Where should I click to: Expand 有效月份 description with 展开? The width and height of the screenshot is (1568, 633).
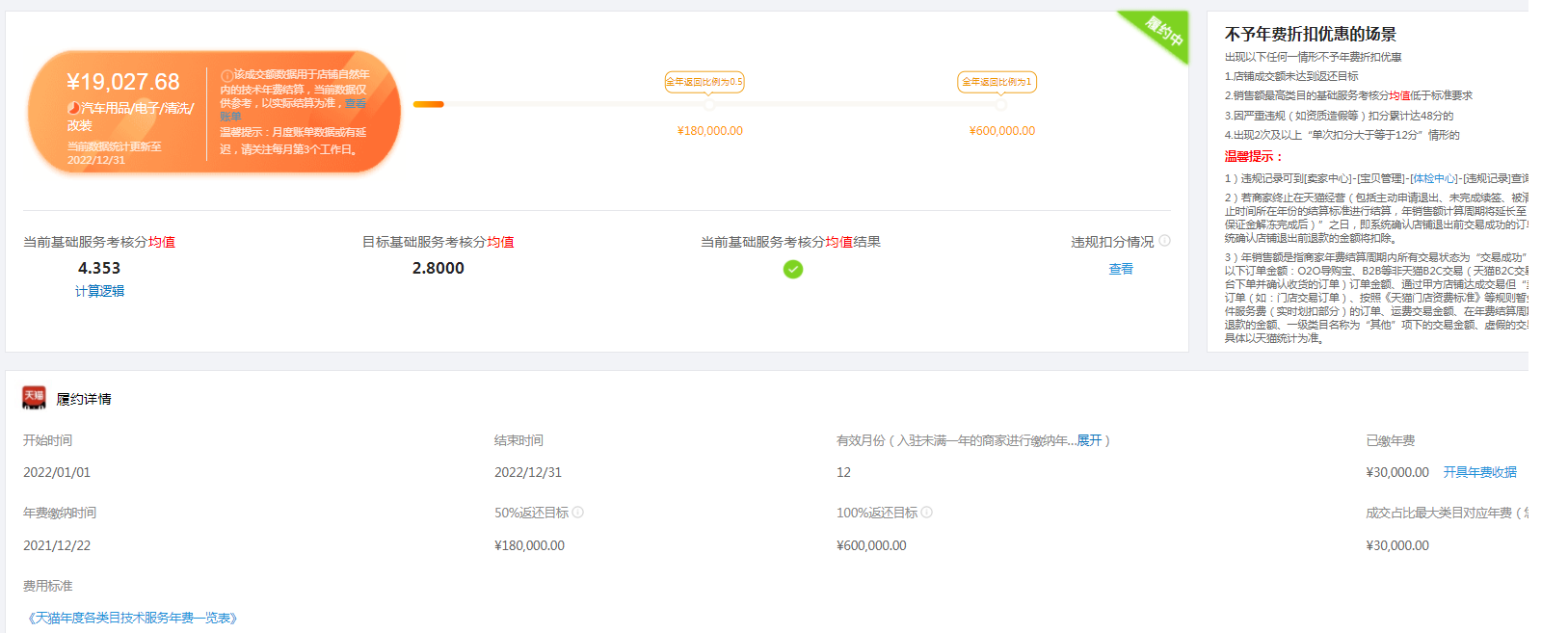point(1089,440)
